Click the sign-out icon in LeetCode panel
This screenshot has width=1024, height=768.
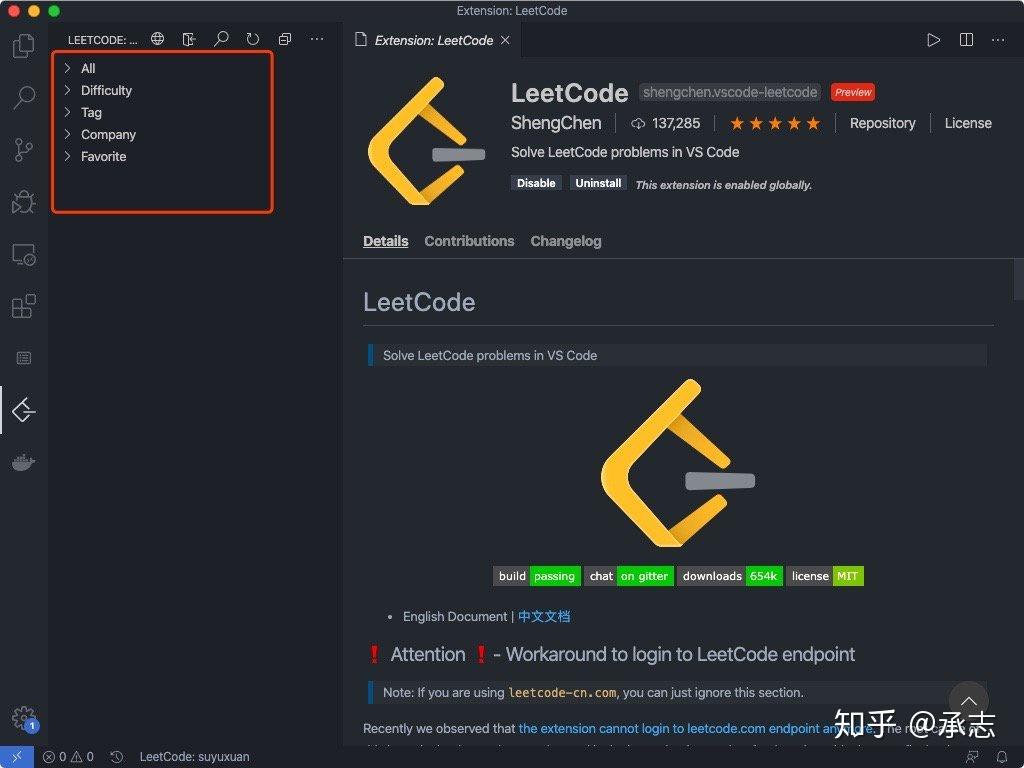[x=189, y=39]
